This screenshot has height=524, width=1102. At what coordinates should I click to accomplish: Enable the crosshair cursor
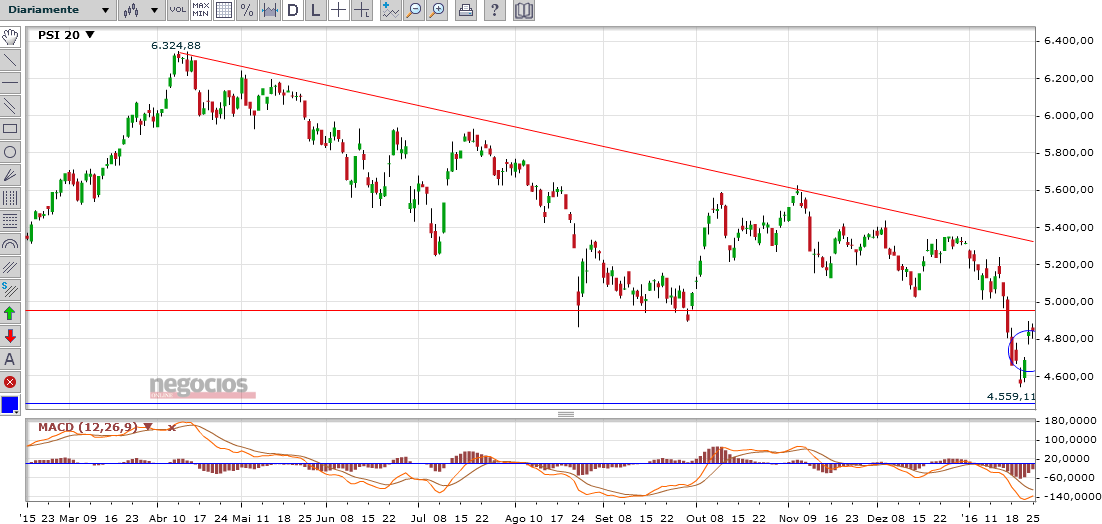click(x=339, y=10)
